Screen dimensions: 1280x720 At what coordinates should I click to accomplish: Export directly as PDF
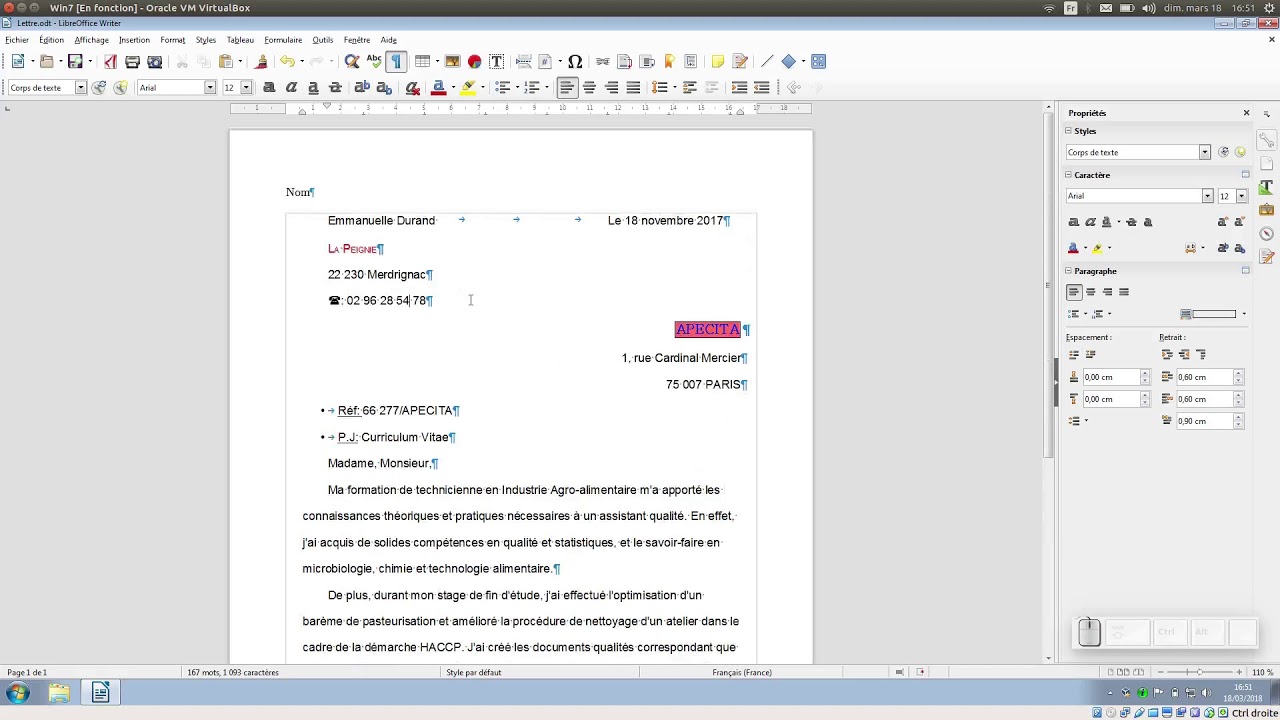(x=110, y=62)
